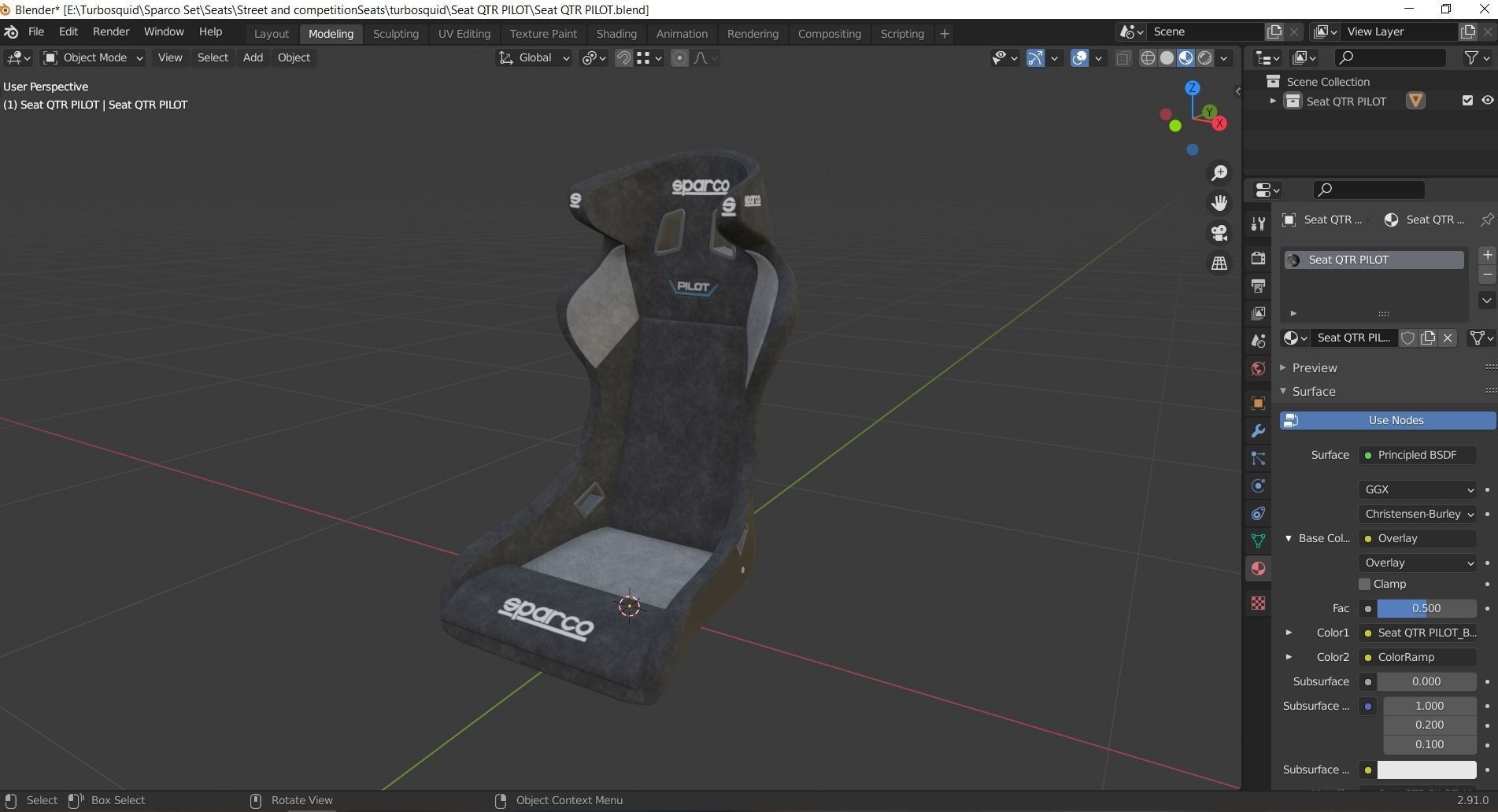Image resolution: width=1498 pixels, height=812 pixels.
Task: Open the viewport Select menu
Action: (x=213, y=57)
